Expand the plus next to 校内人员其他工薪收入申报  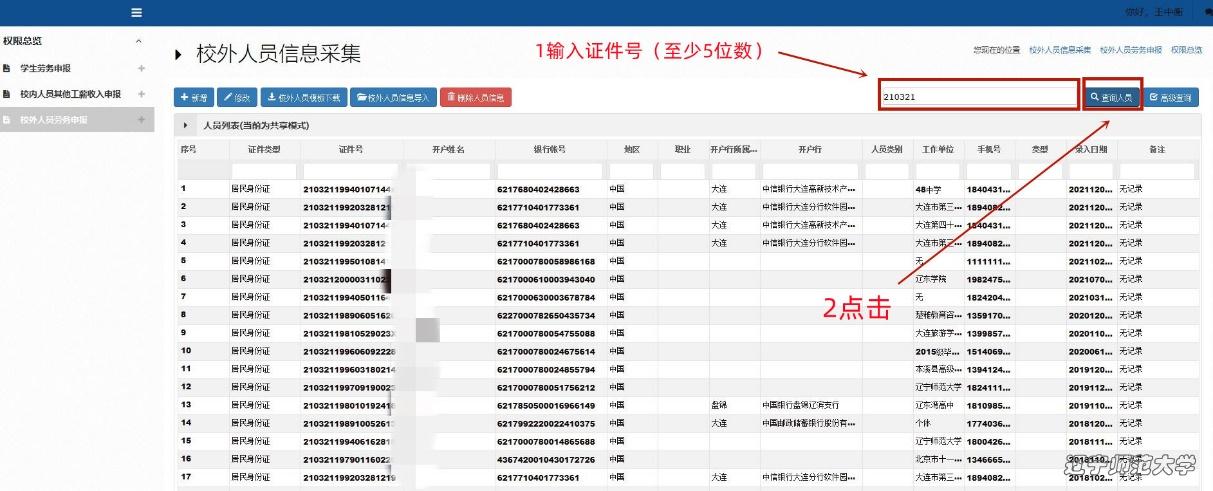tap(141, 94)
